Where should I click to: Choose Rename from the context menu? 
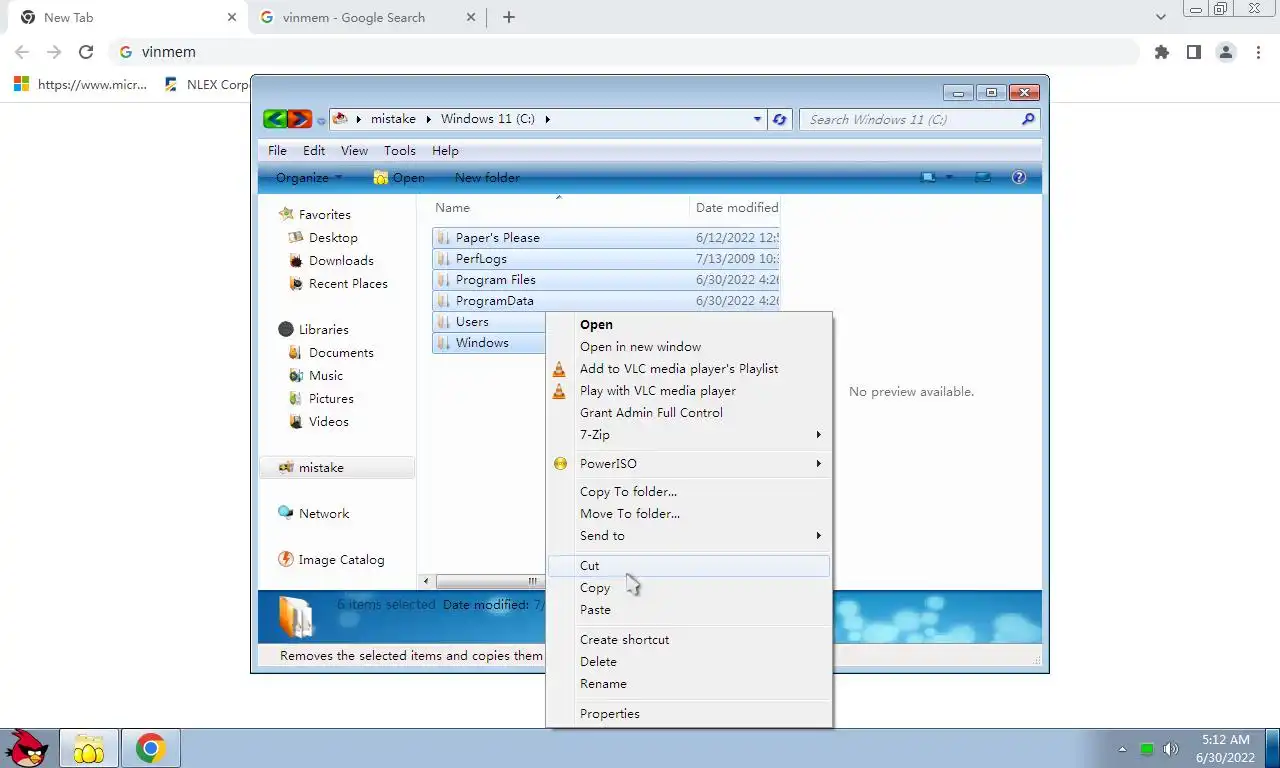tap(689, 683)
